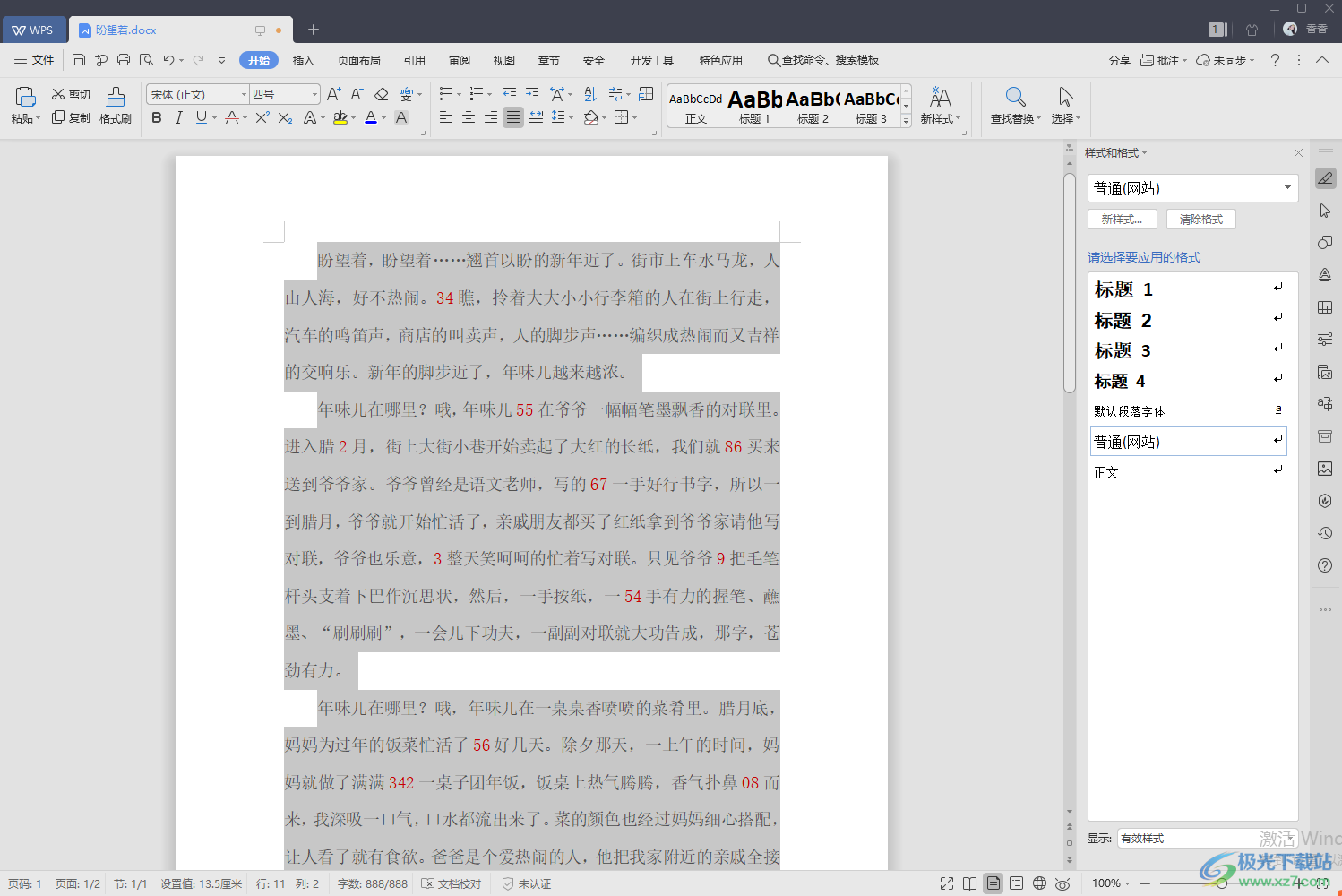Click the 新样式... button in styles pane
1342x896 pixels.
point(1123,219)
